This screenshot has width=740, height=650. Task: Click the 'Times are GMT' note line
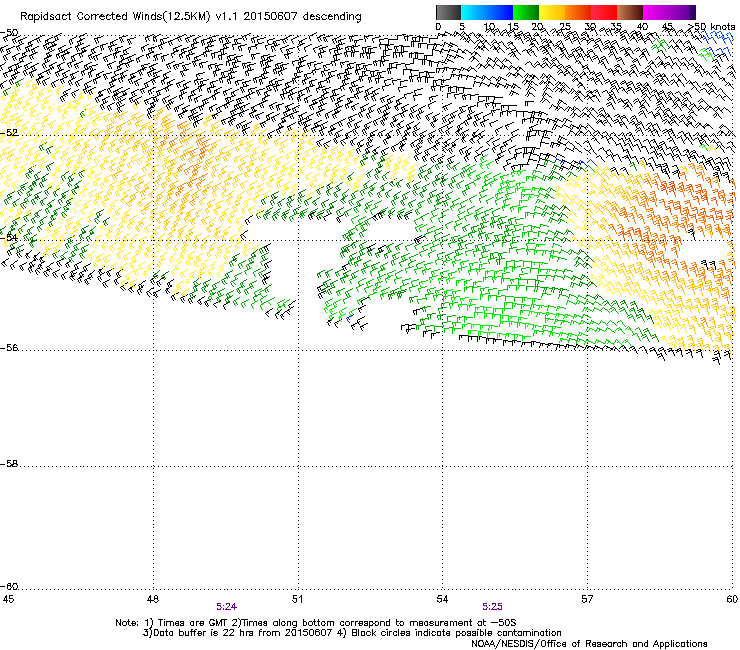click(316, 623)
